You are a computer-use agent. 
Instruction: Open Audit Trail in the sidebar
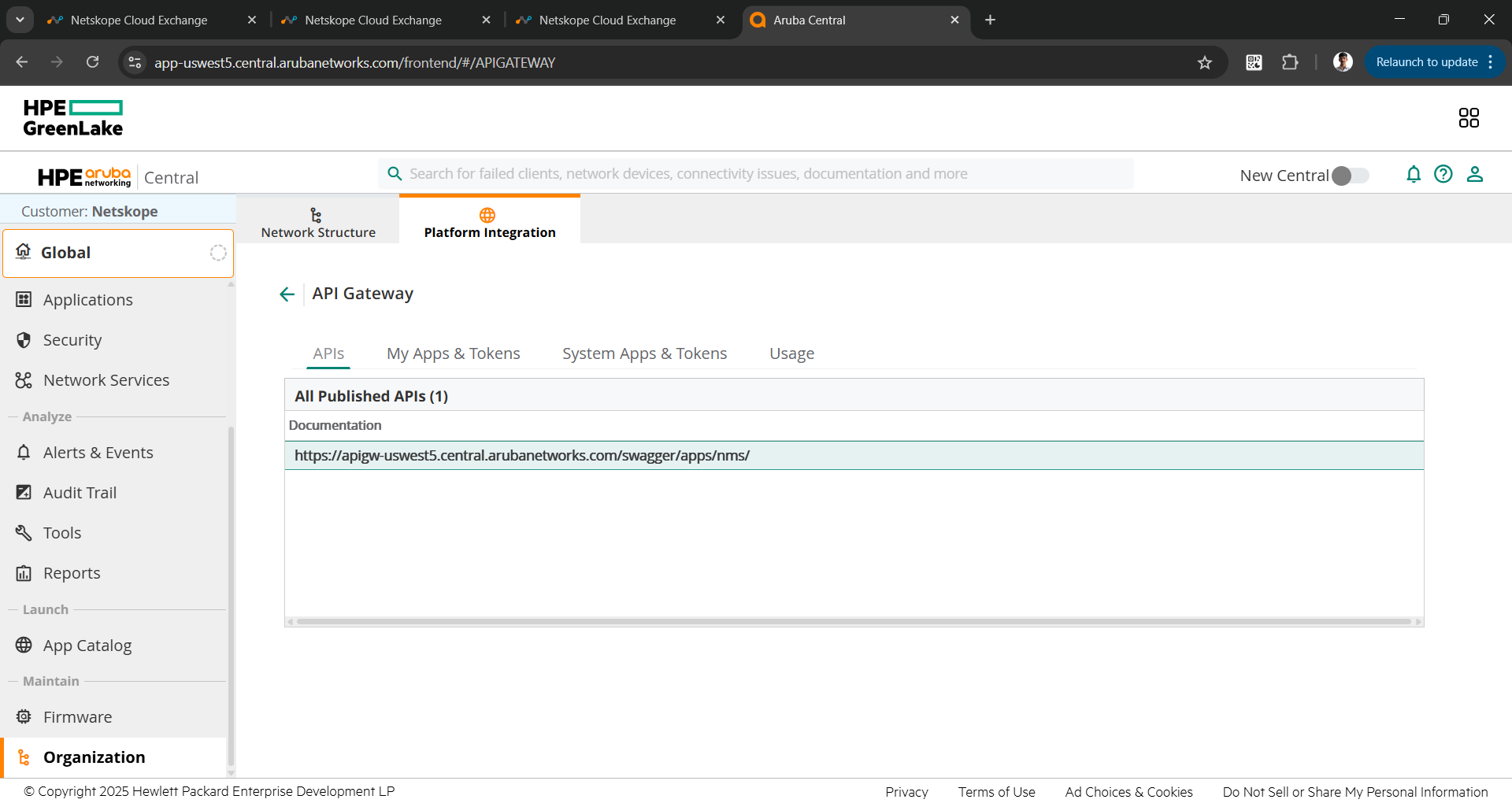[x=80, y=492]
